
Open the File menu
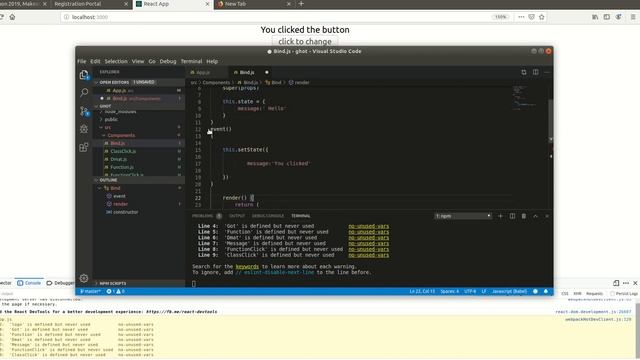point(82,61)
